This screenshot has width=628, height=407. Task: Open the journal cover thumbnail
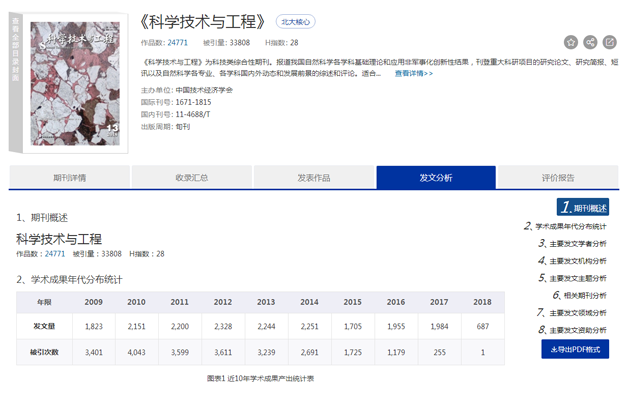75,83
